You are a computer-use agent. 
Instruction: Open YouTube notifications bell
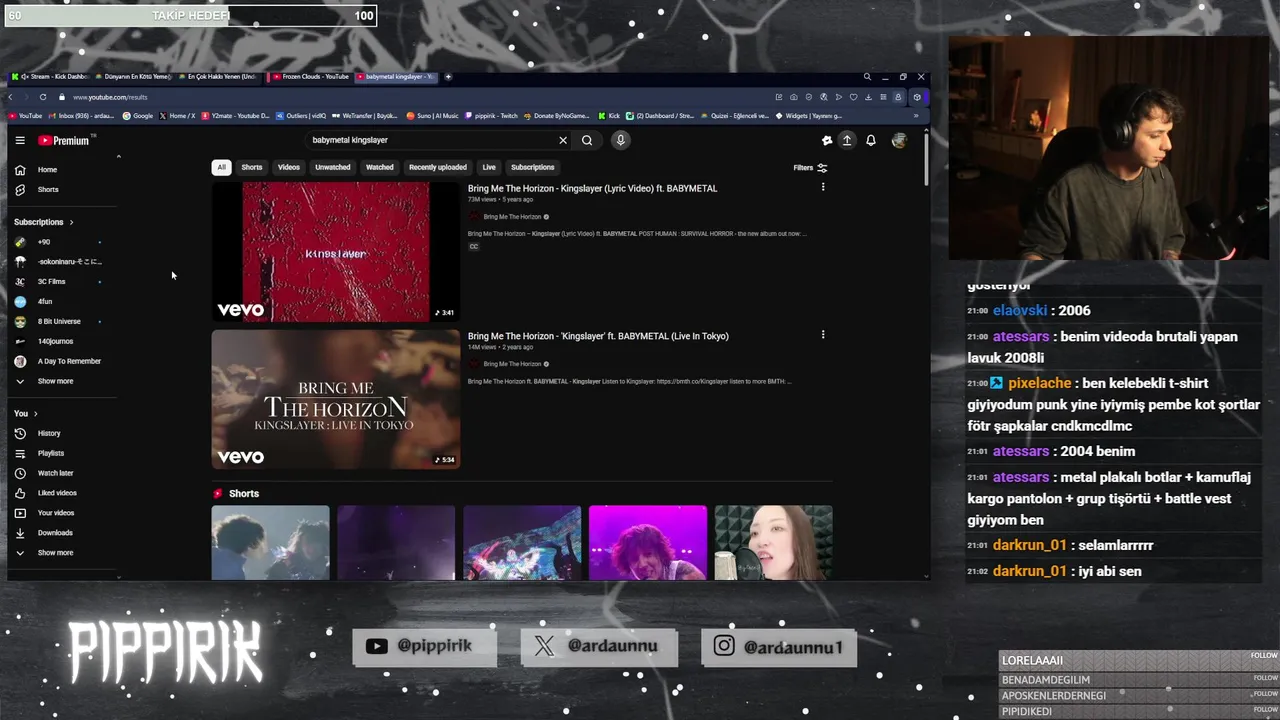[x=871, y=141]
